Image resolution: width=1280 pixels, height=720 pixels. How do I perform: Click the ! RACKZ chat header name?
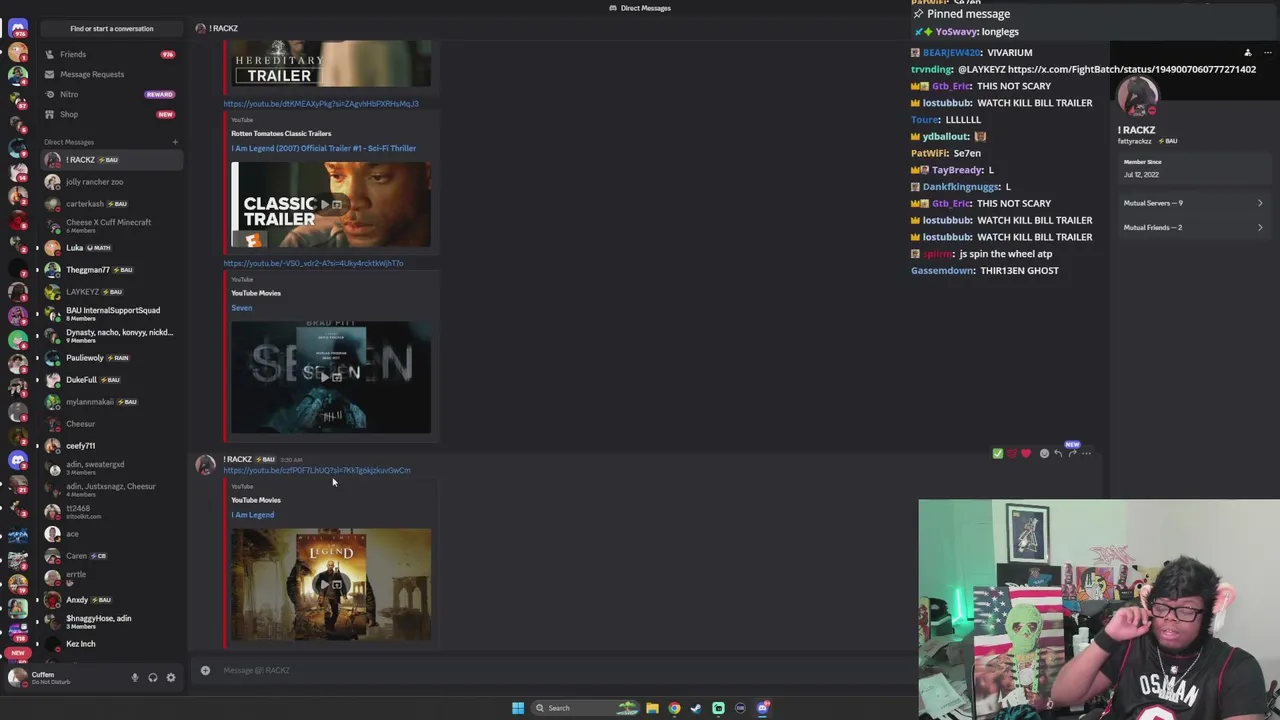[224, 28]
